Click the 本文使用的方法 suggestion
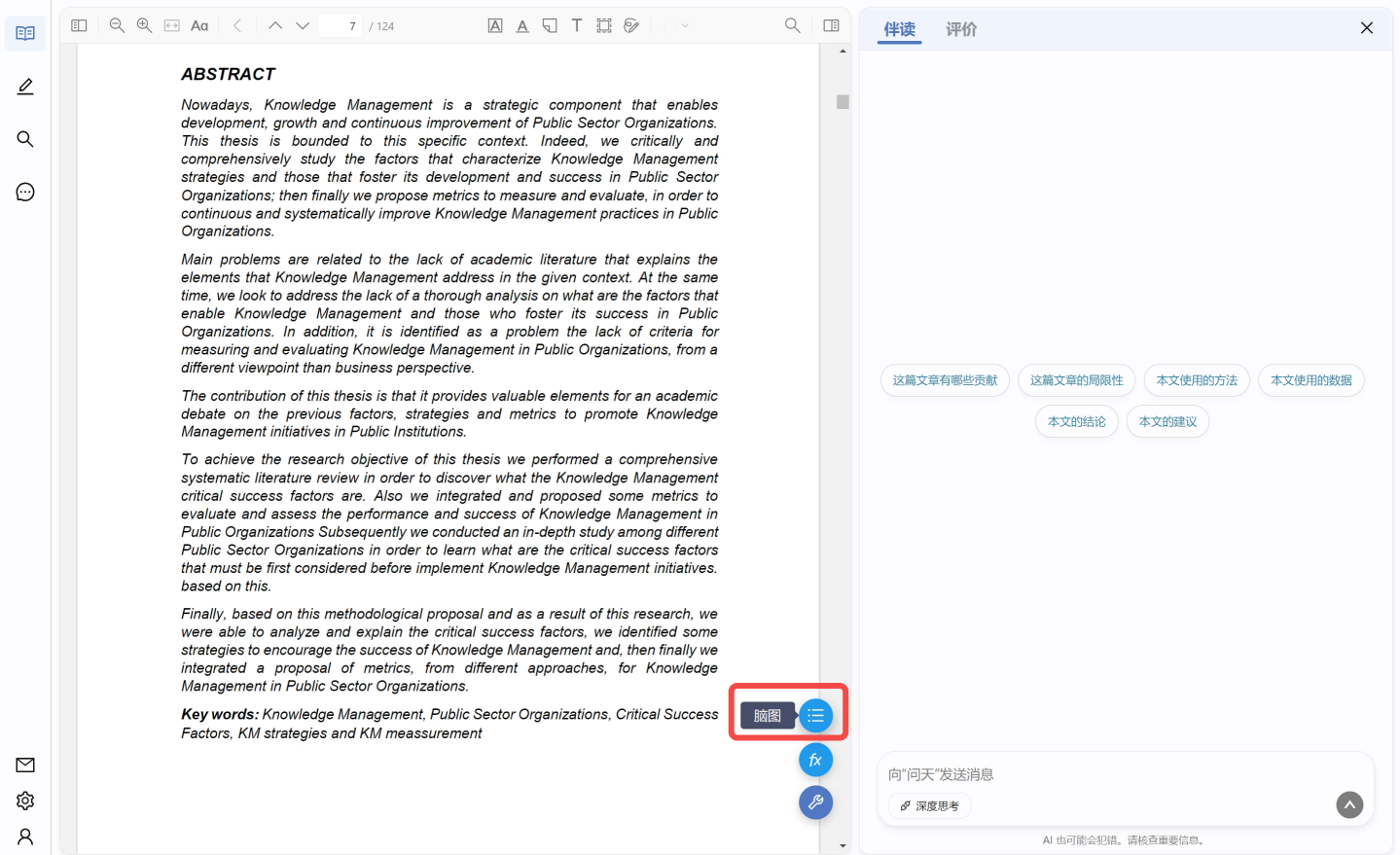The height and width of the screenshot is (855, 1400). 1197,380
